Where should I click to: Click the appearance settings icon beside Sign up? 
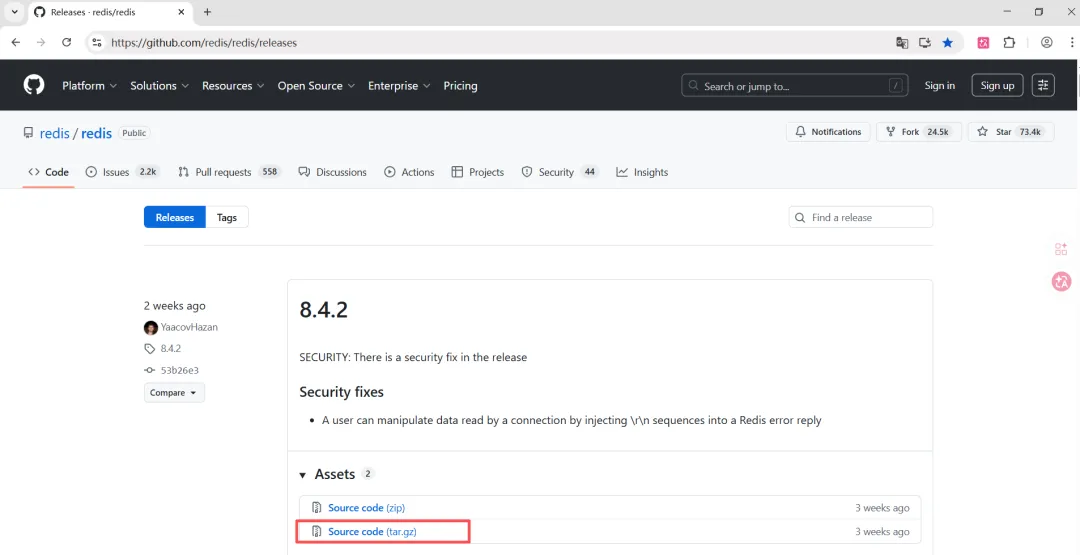point(1043,85)
